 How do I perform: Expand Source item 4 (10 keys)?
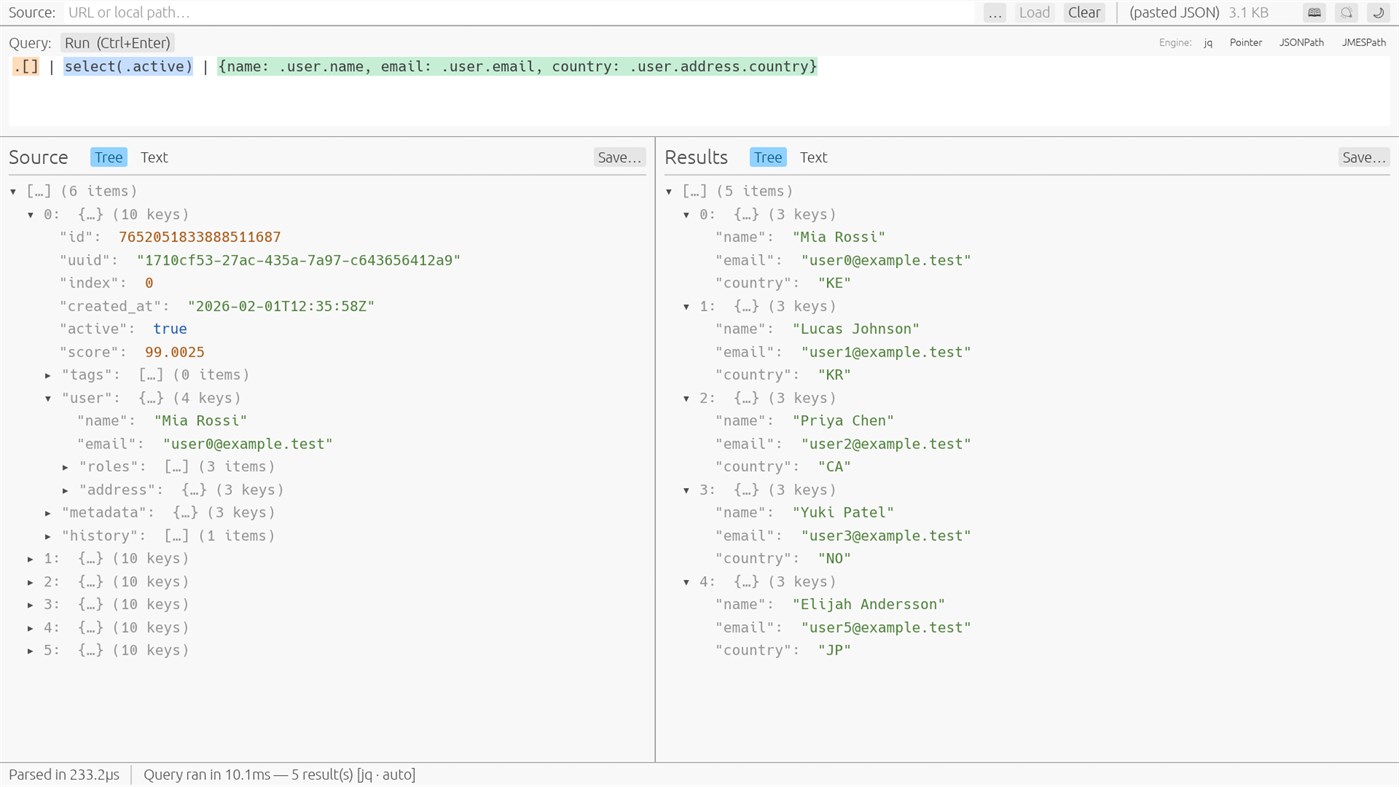click(31, 628)
